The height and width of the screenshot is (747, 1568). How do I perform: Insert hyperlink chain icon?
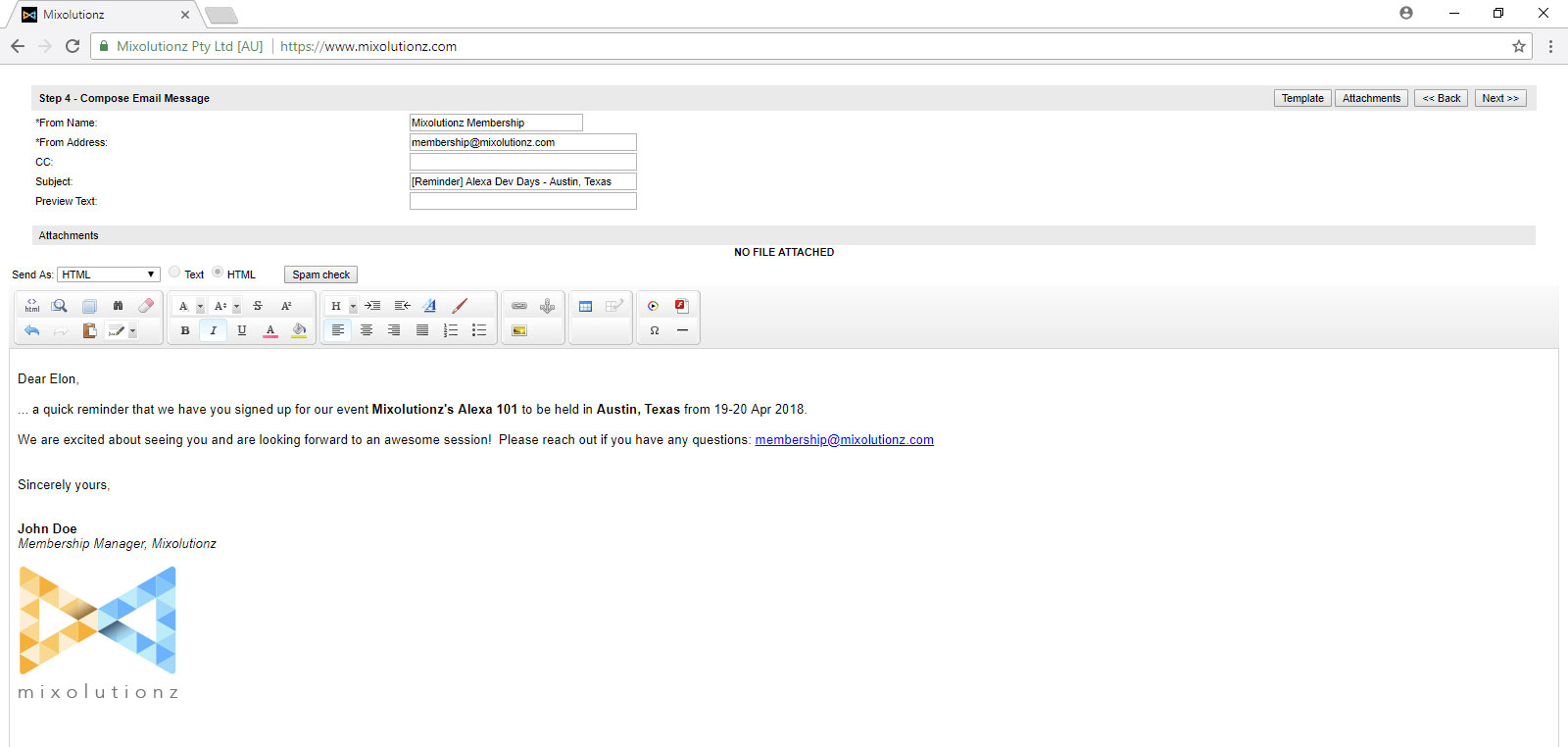coord(519,306)
